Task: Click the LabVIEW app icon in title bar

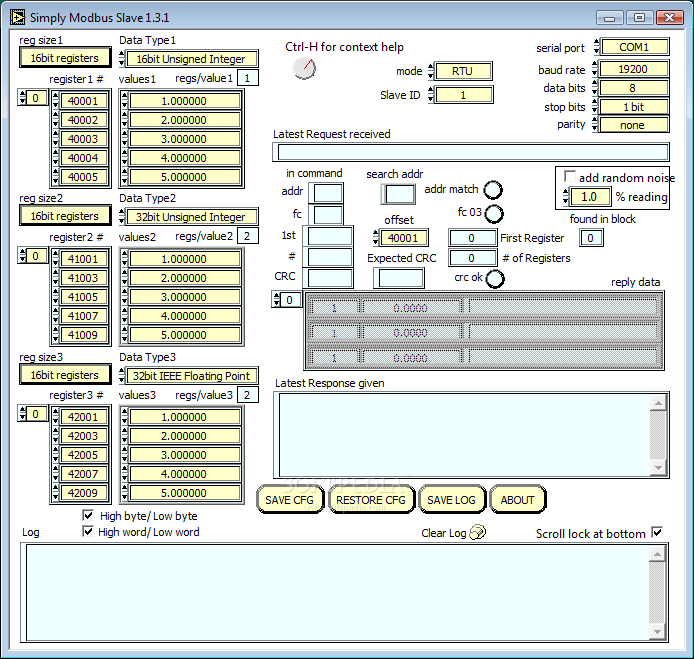Action: click(x=17, y=17)
